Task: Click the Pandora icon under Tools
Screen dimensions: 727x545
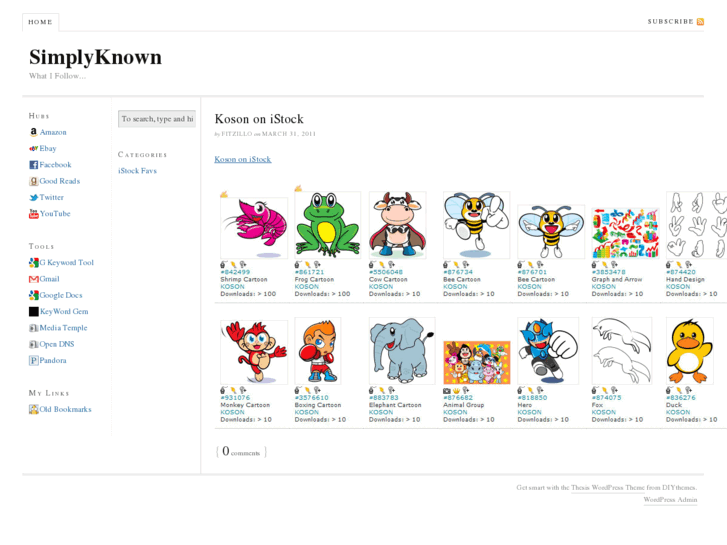Action: (x=33, y=361)
